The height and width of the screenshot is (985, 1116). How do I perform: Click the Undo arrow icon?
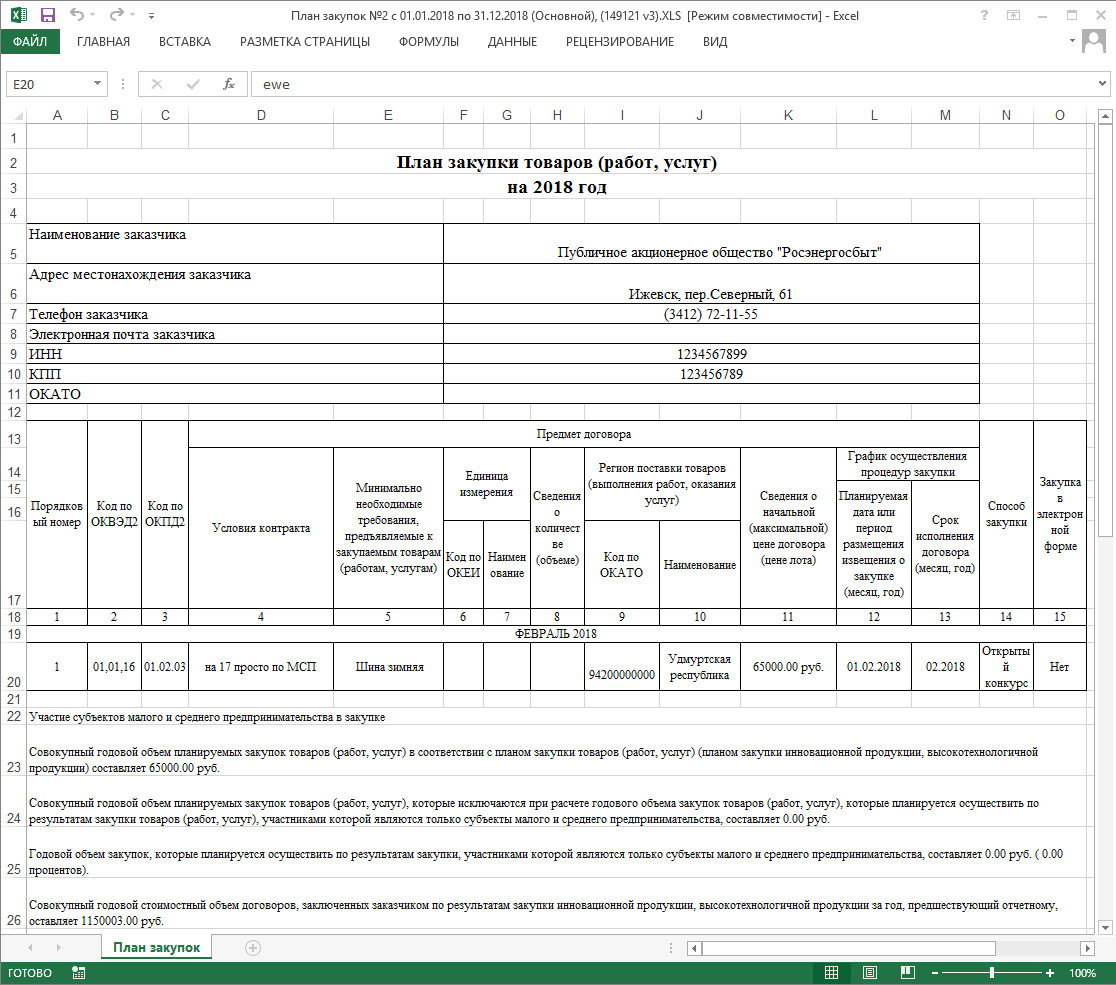[x=77, y=15]
